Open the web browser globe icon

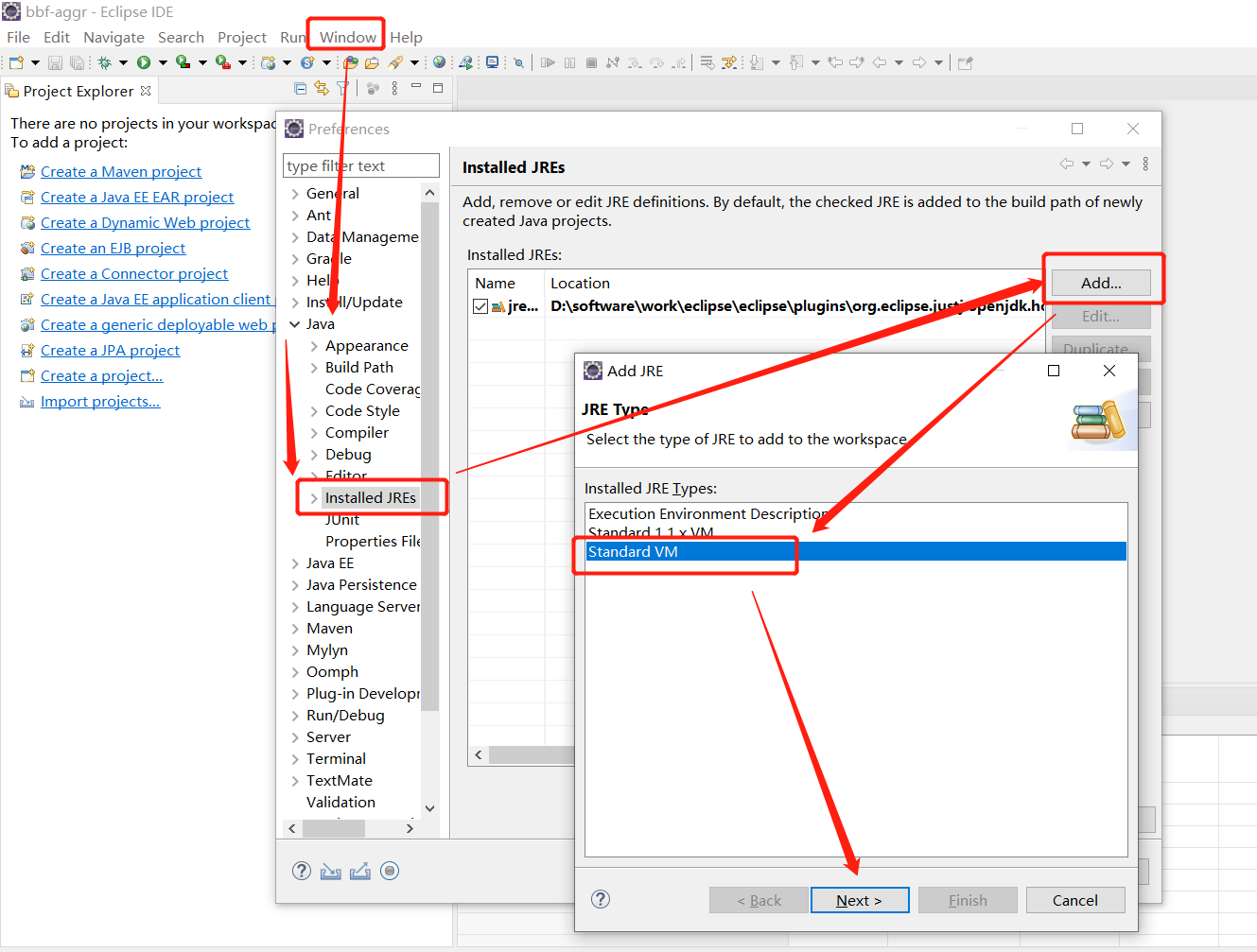pyautogui.click(x=439, y=62)
